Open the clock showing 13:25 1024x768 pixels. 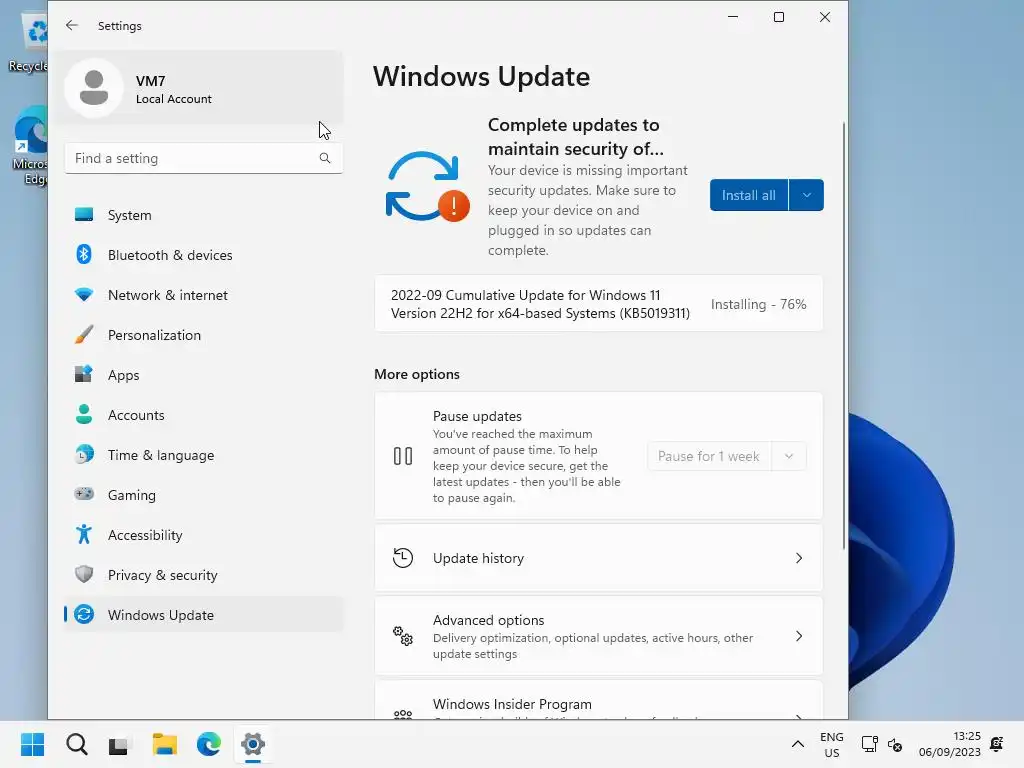pos(950,744)
